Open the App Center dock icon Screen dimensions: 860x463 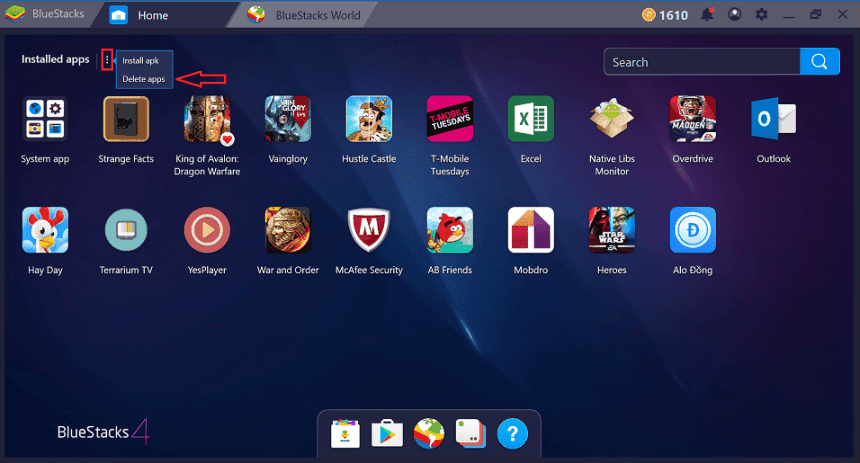(x=346, y=433)
